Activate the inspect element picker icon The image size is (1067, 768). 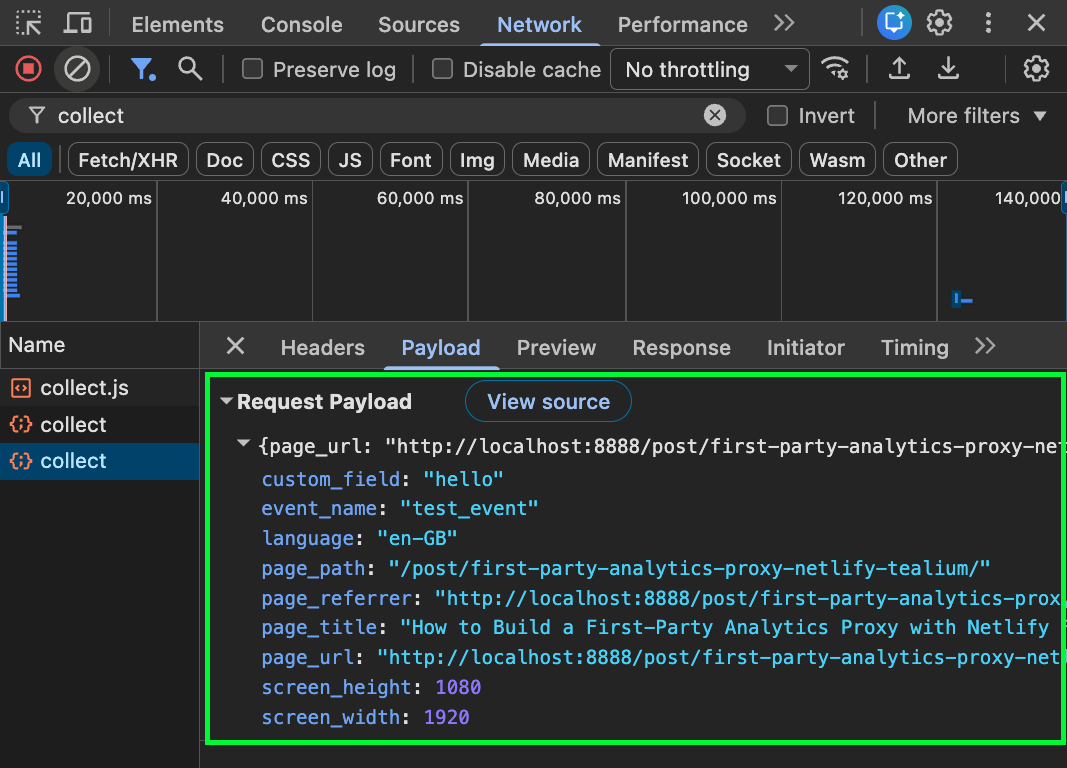click(29, 24)
